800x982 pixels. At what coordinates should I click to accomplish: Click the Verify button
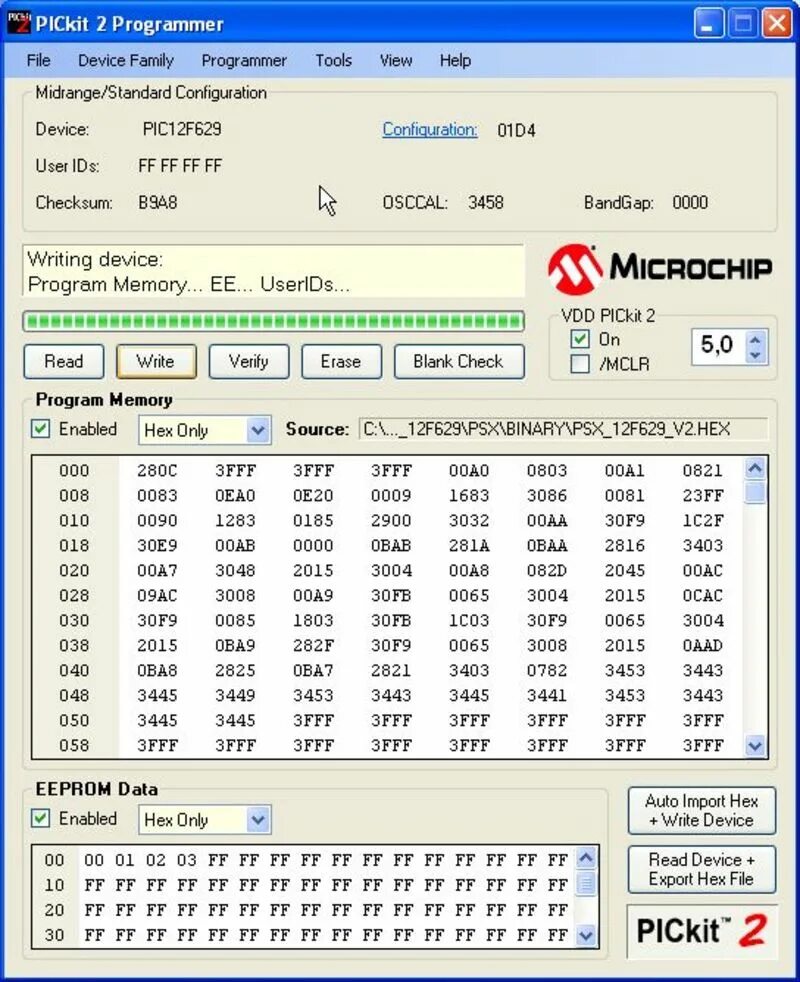click(249, 361)
